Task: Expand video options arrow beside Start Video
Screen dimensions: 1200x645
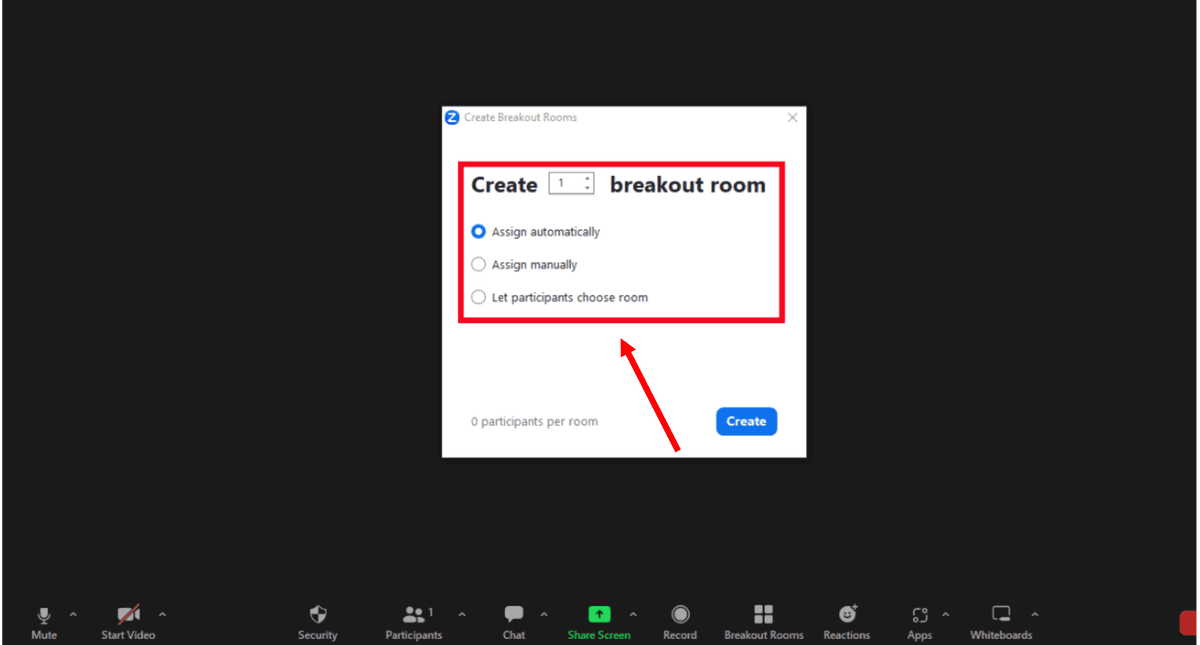Action: [163, 614]
